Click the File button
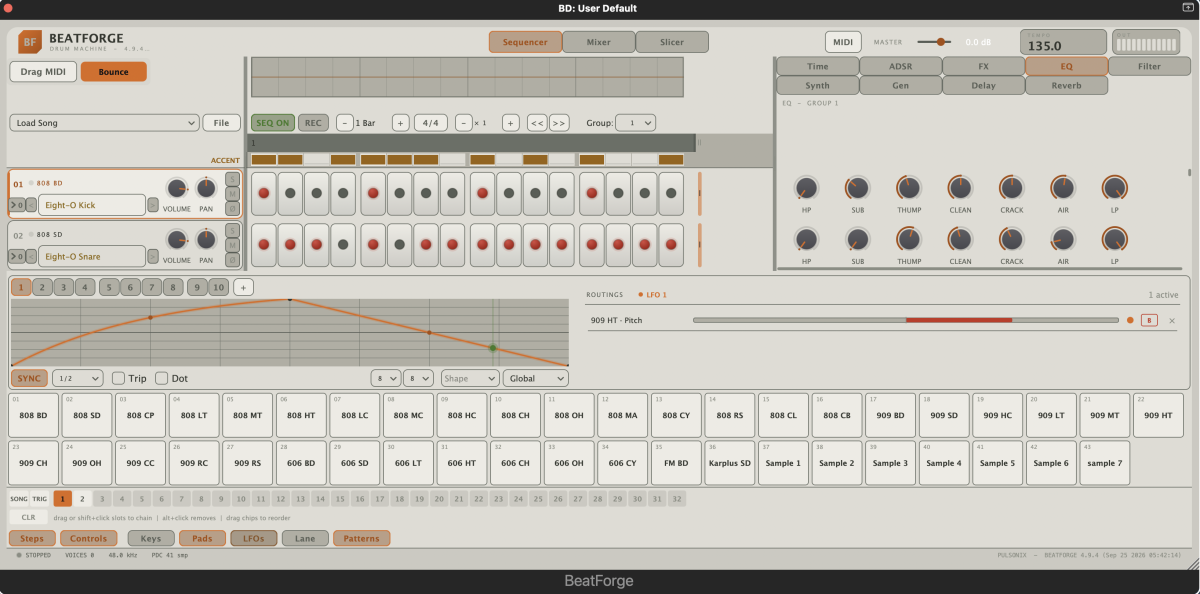Screen dimensions: 1200x594 221,123
